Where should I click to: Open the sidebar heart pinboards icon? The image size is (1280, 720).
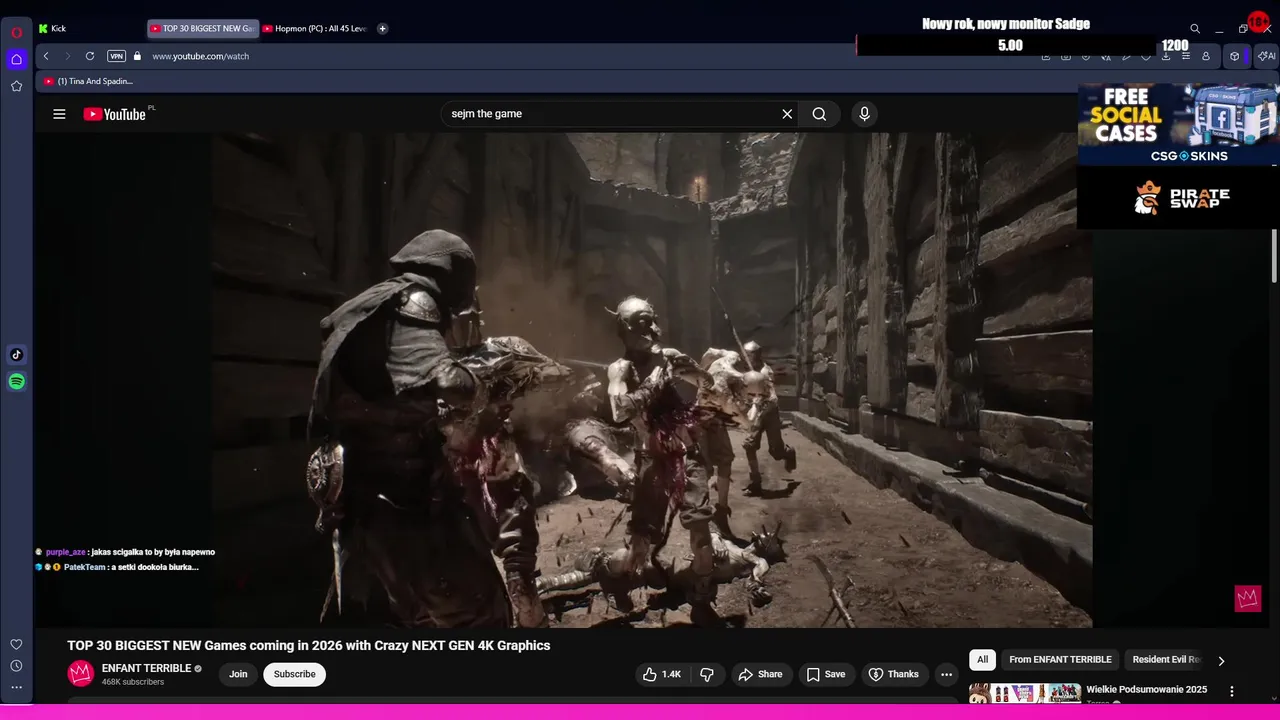[16, 644]
